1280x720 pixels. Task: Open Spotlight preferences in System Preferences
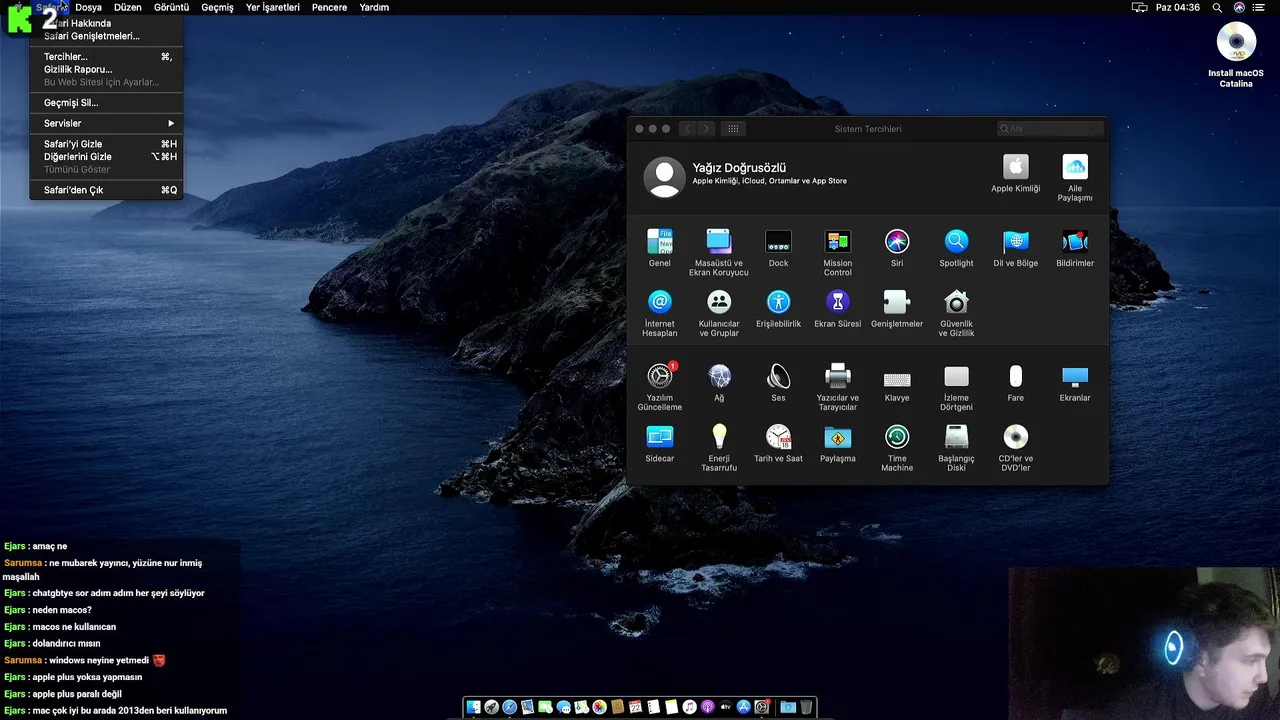[956, 249]
